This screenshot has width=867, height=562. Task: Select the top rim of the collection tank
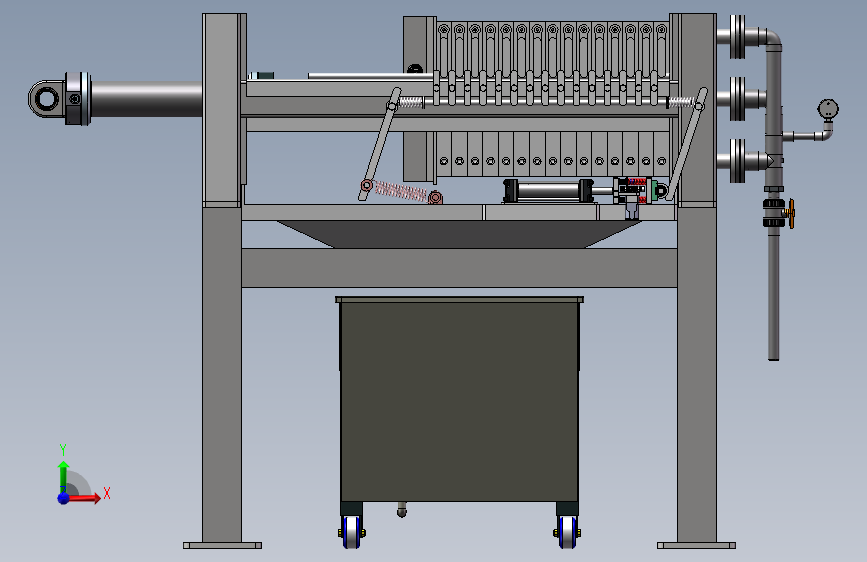(459, 299)
